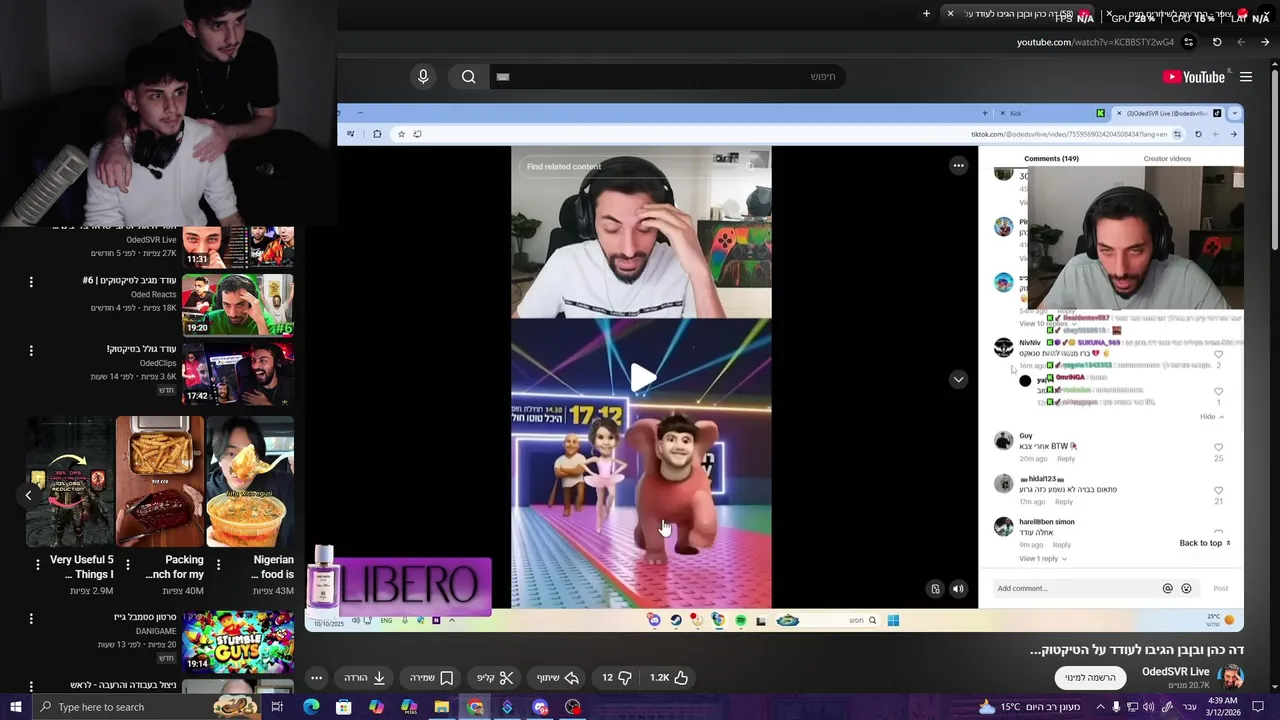This screenshot has height=720, width=1280.
Task: Click the youtube.com address bar URL
Action: pos(1095,42)
